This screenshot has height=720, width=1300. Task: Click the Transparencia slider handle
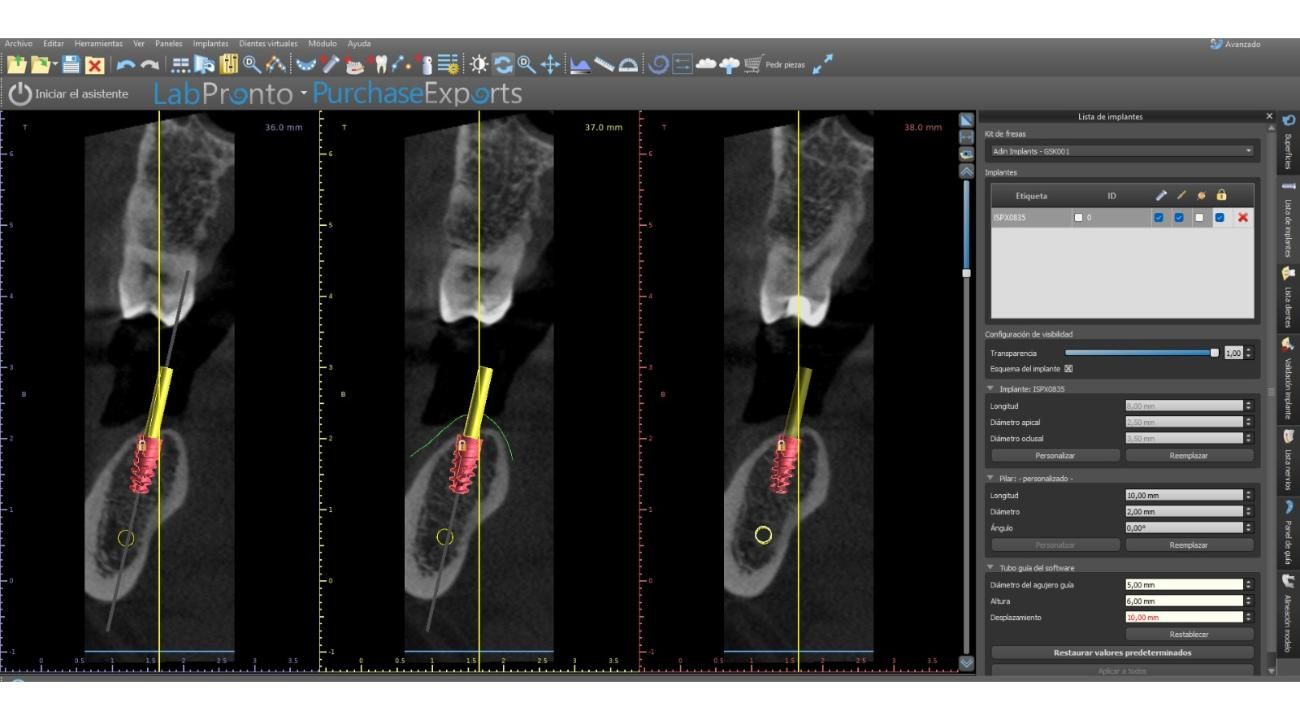point(1214,353)
